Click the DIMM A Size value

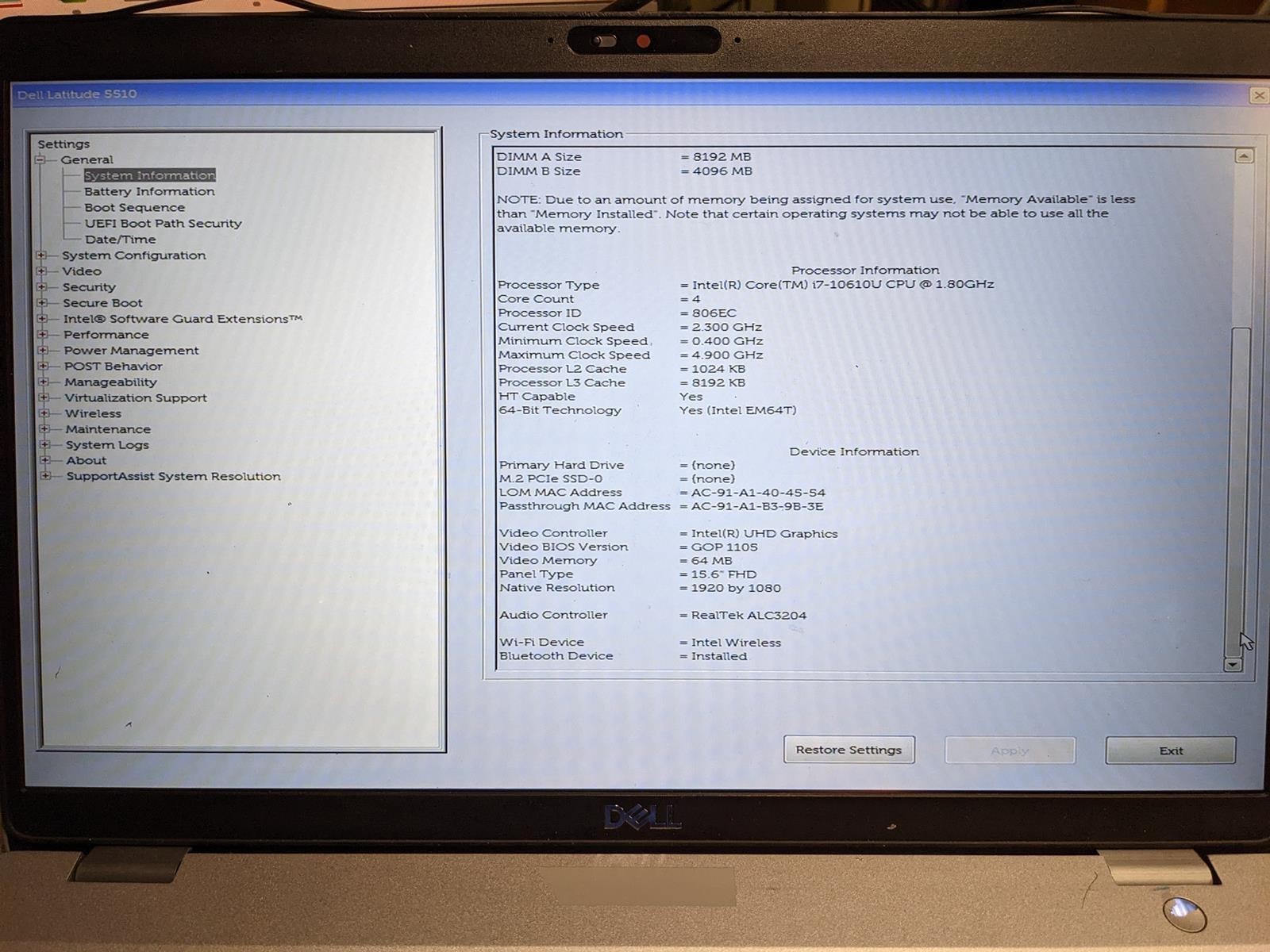[x=722, y=157]
